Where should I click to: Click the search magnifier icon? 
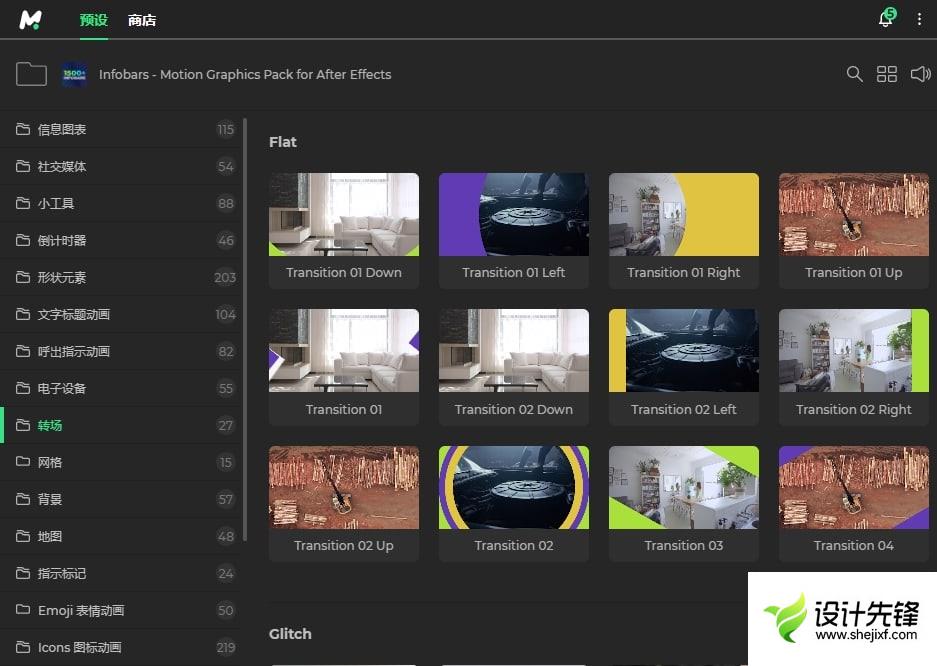(854, 74)
